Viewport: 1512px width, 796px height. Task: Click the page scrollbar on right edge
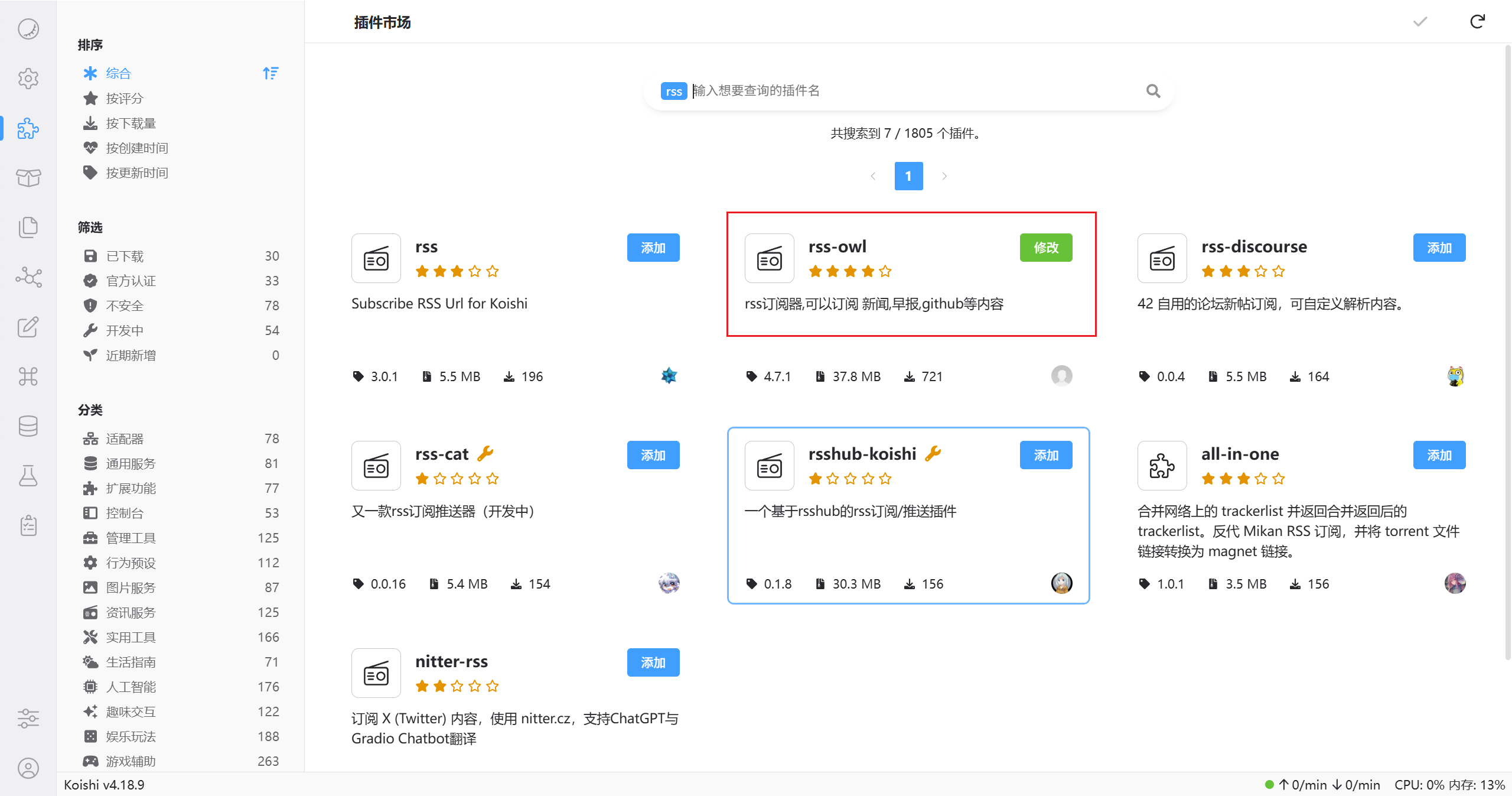(1507, 355)
